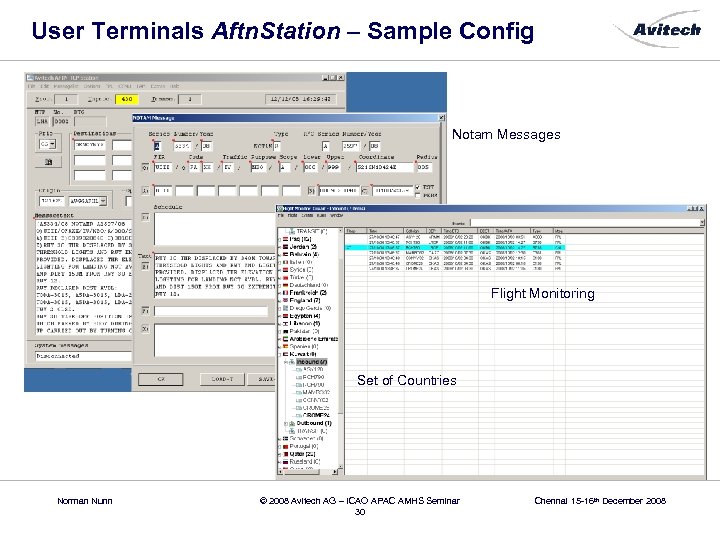Viewport: 720px width, 540px height.
Task: Click the Series input field in NOTAM dialog
Action: pos(158,146)
